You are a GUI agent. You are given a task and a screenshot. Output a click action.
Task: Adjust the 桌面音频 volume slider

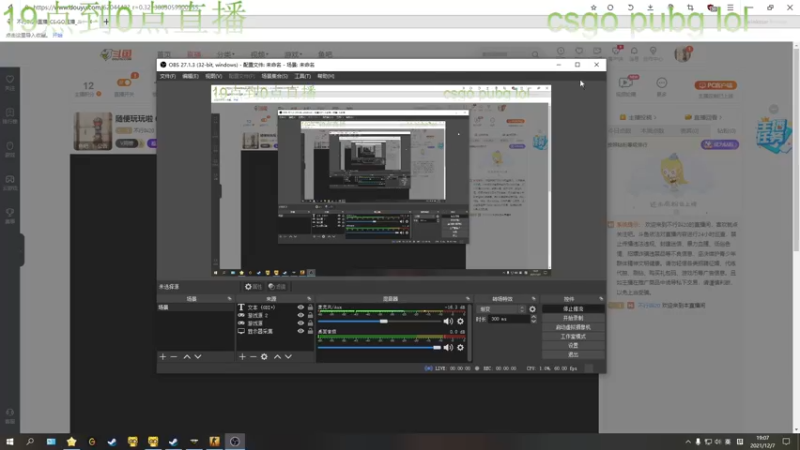[x=379, y=347]
